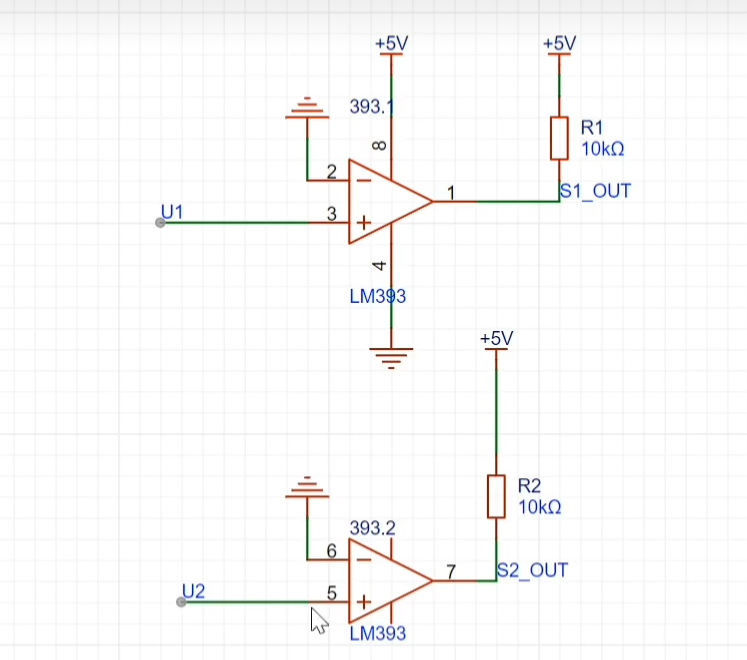This screenshot has height=660, width=747.
Task: Click the U2 input port endpoint dot
Action: pyautogui.click(x=181, y=602)
